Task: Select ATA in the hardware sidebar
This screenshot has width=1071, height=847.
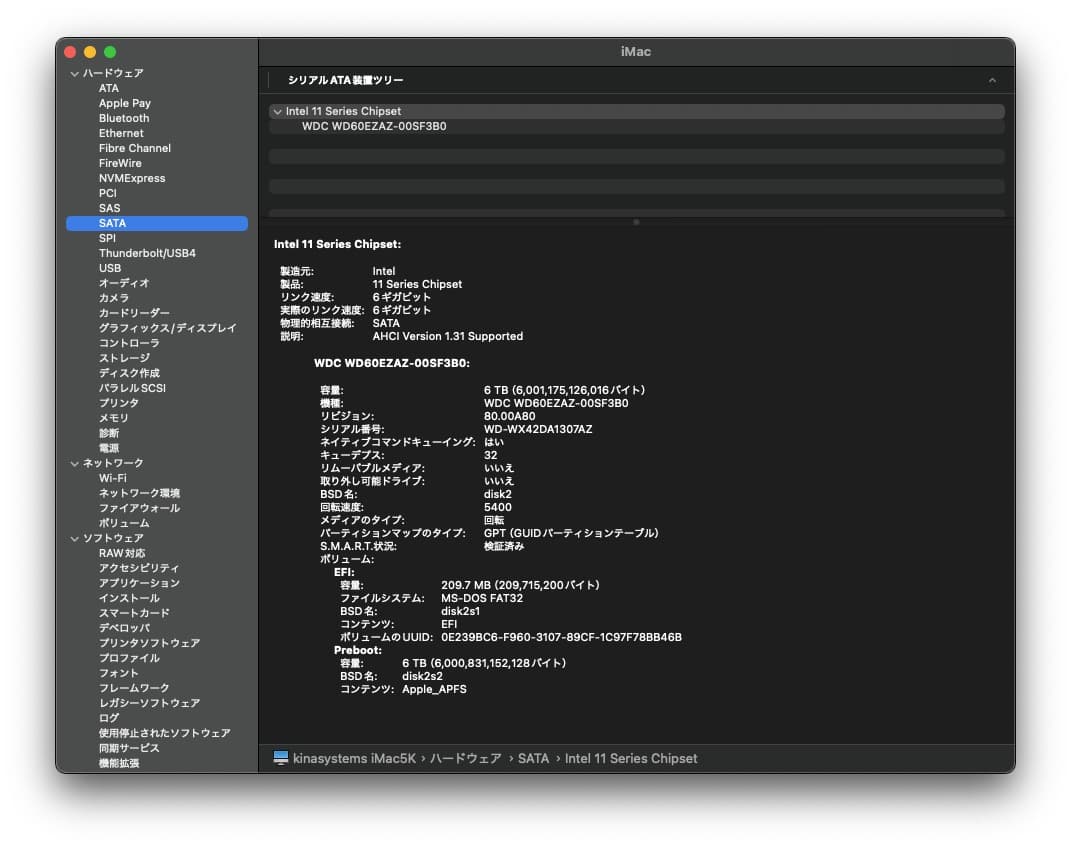Action: tap(108, 88)
